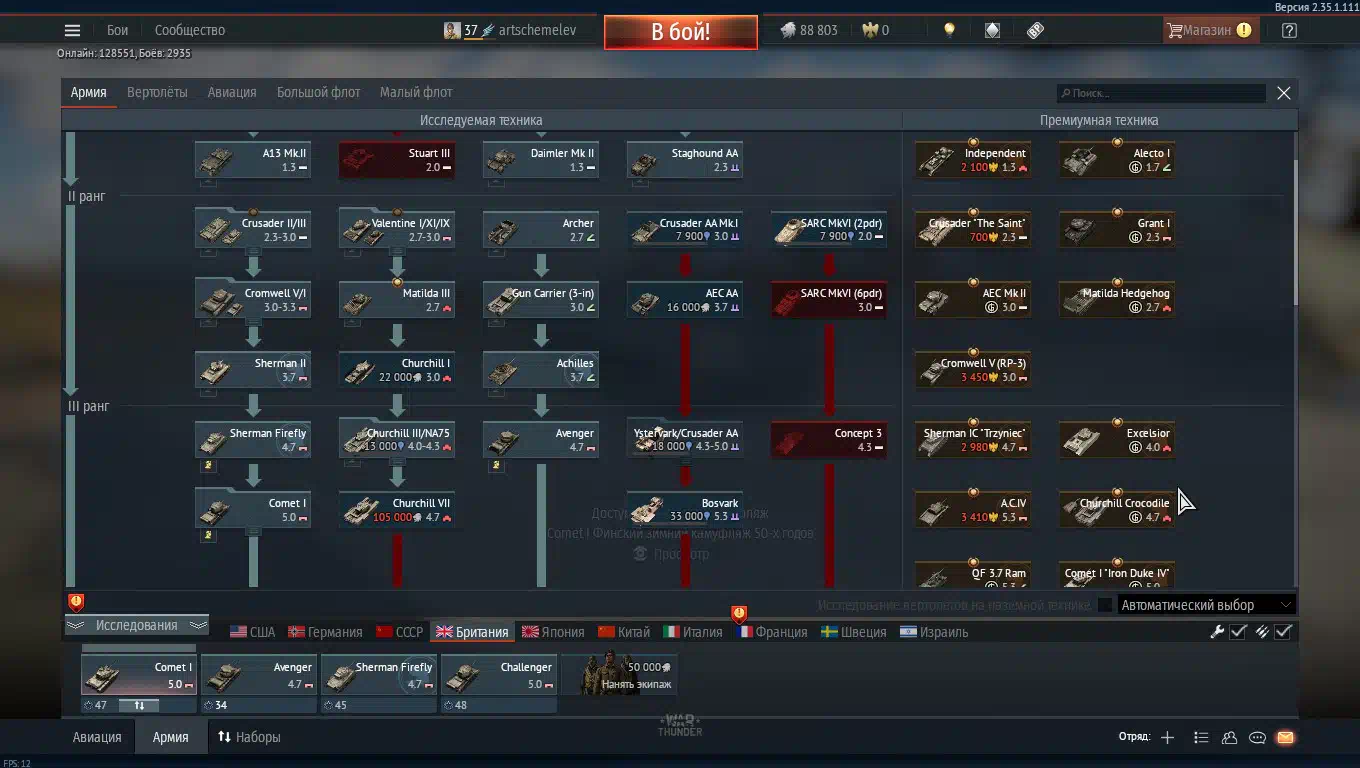This screenshot has height=768, width=1360.
Task: Click the red В бой! button
Action: [680, 31]
